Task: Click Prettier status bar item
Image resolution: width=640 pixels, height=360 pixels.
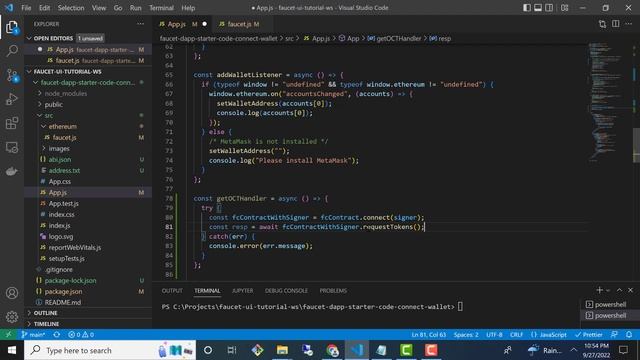Action: 589,334
